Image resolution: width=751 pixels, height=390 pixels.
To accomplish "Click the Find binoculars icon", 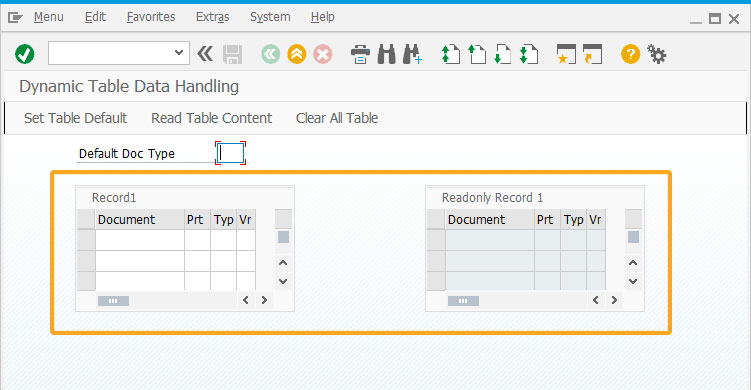I will pos(387,54).
